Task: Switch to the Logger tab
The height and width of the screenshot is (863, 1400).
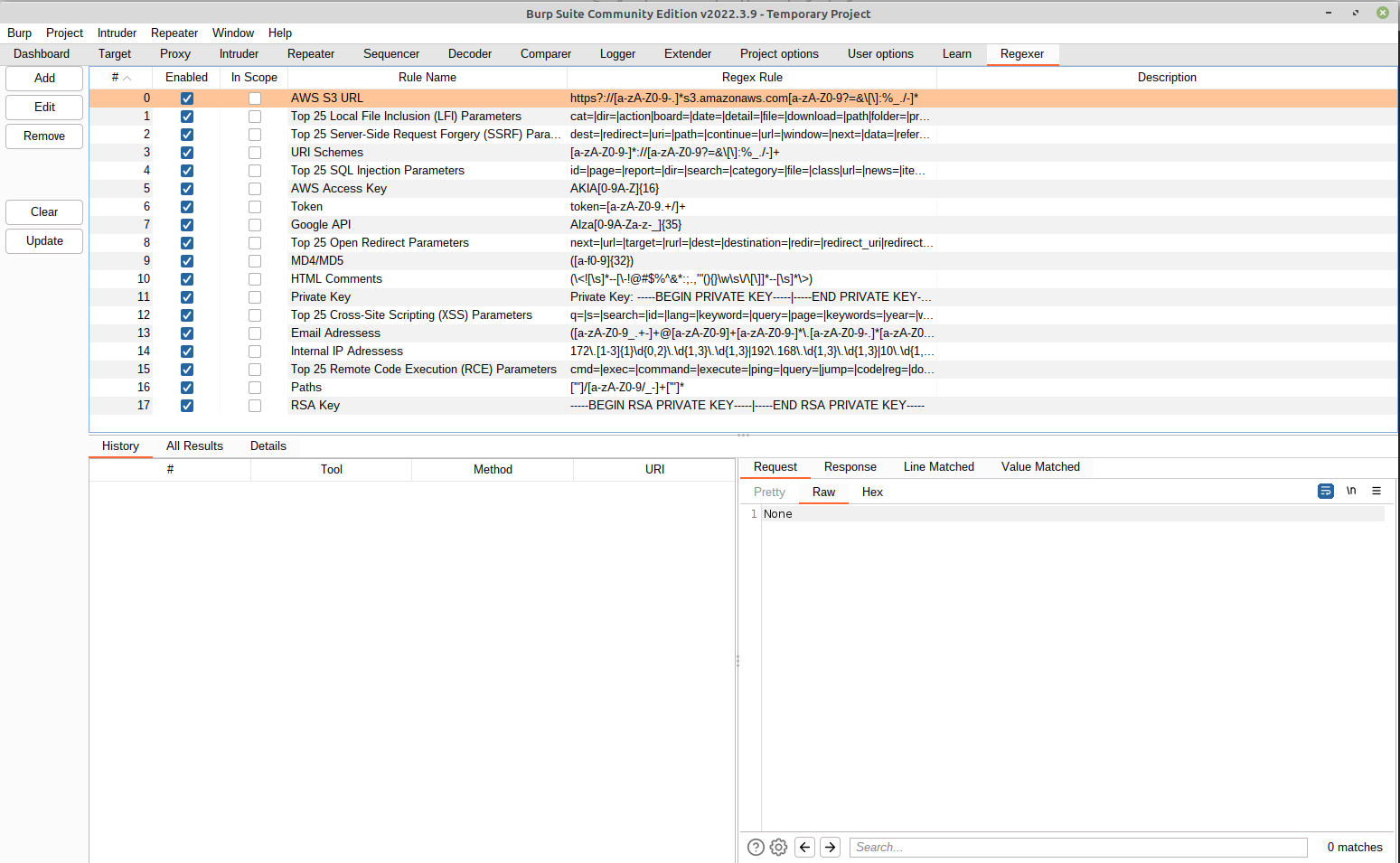Action: click(x=617, y=54)
